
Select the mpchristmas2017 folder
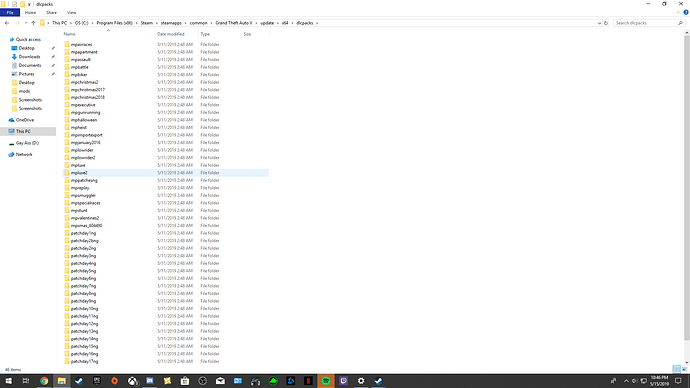point(88,90)
